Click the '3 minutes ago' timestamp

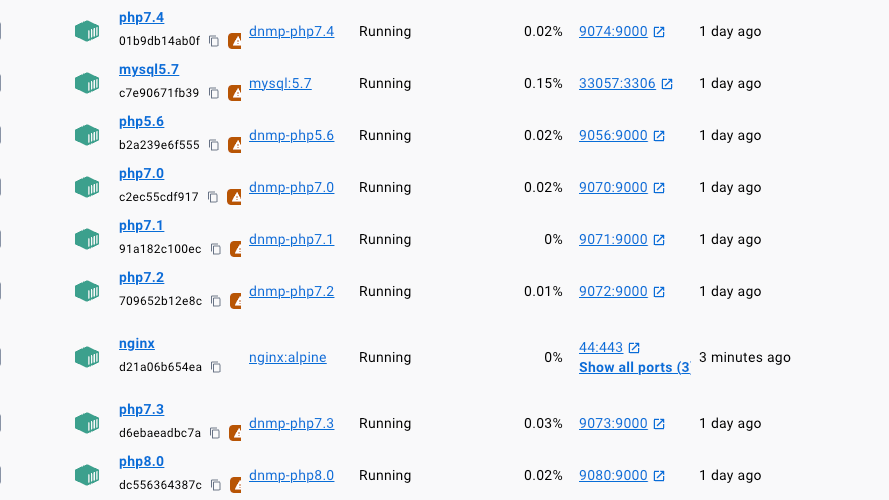point(744,357)
